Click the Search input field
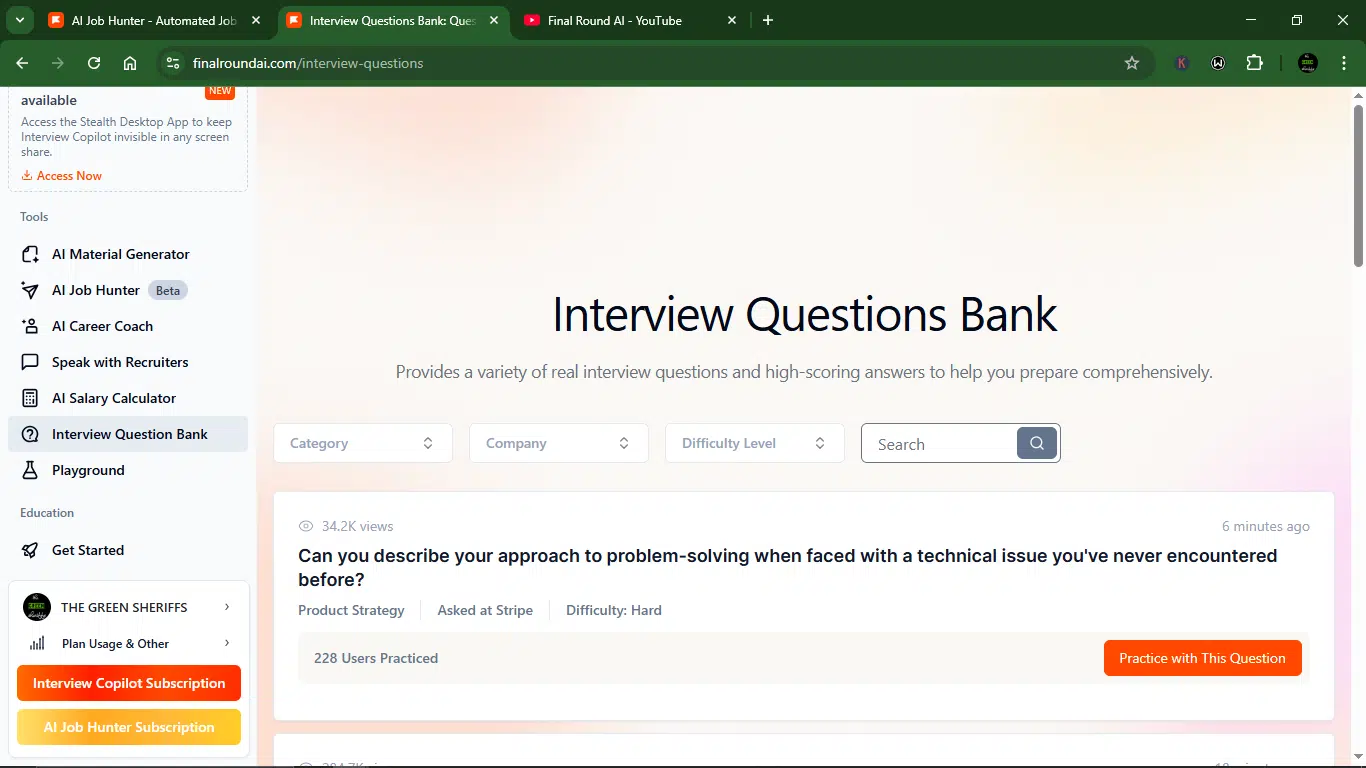Screen dimensions: 1366x768 [x=940, y=443]
